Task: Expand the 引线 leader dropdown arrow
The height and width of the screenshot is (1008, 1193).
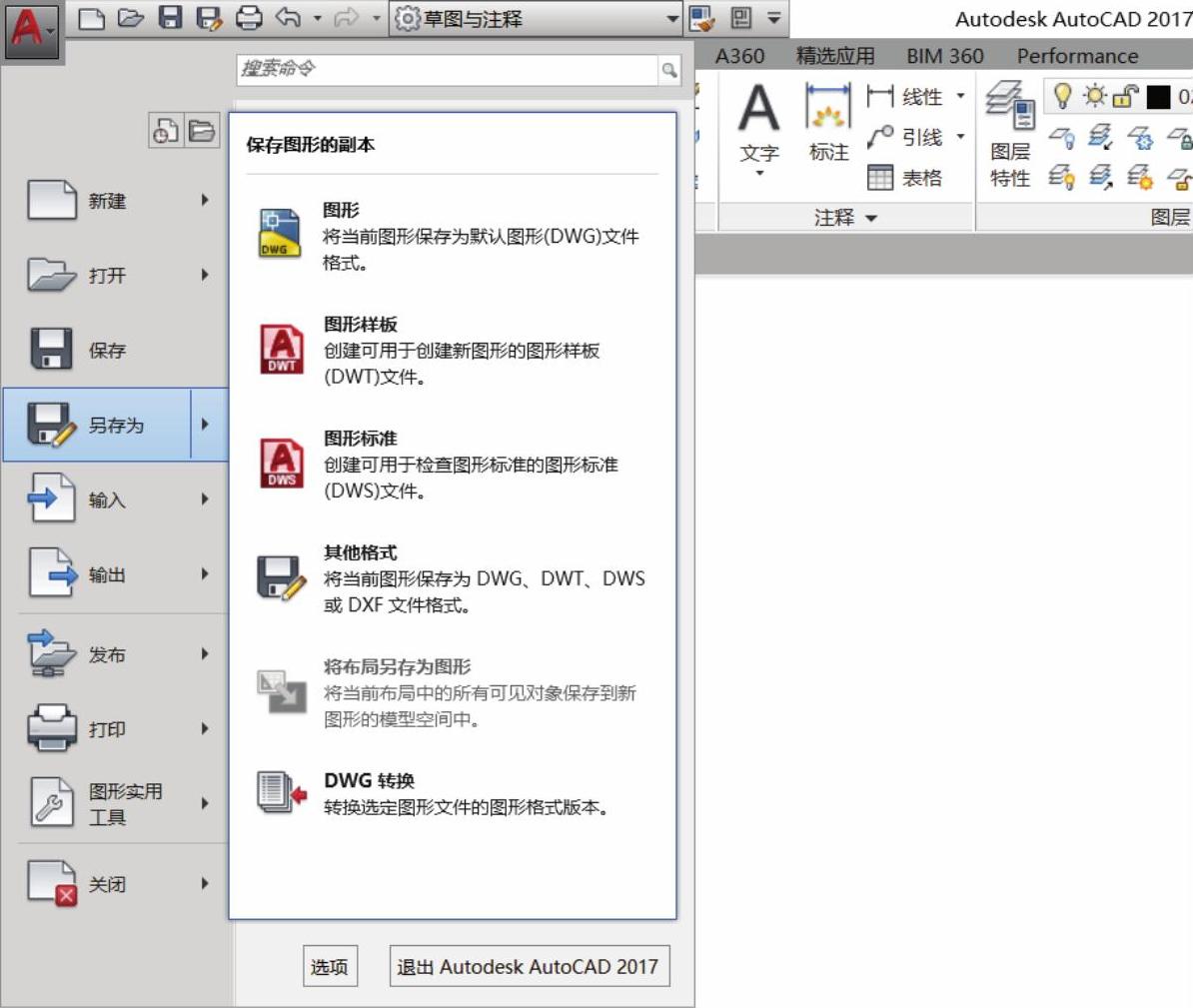Action: click(960, 136)
